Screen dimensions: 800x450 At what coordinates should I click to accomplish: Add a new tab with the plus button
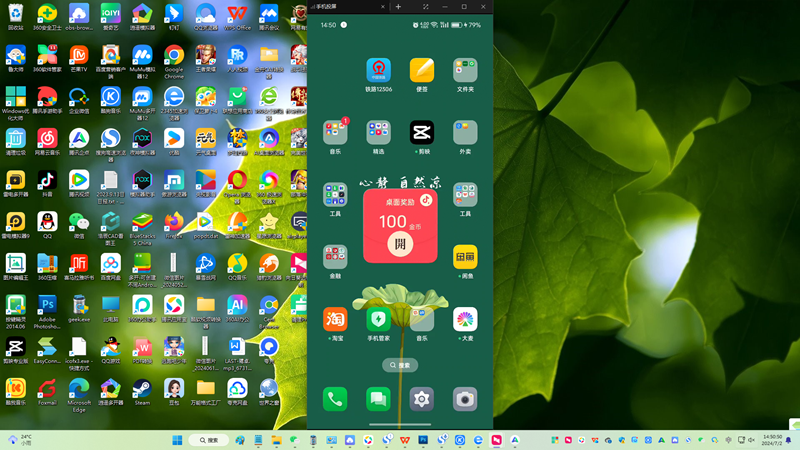click(398, 7)
